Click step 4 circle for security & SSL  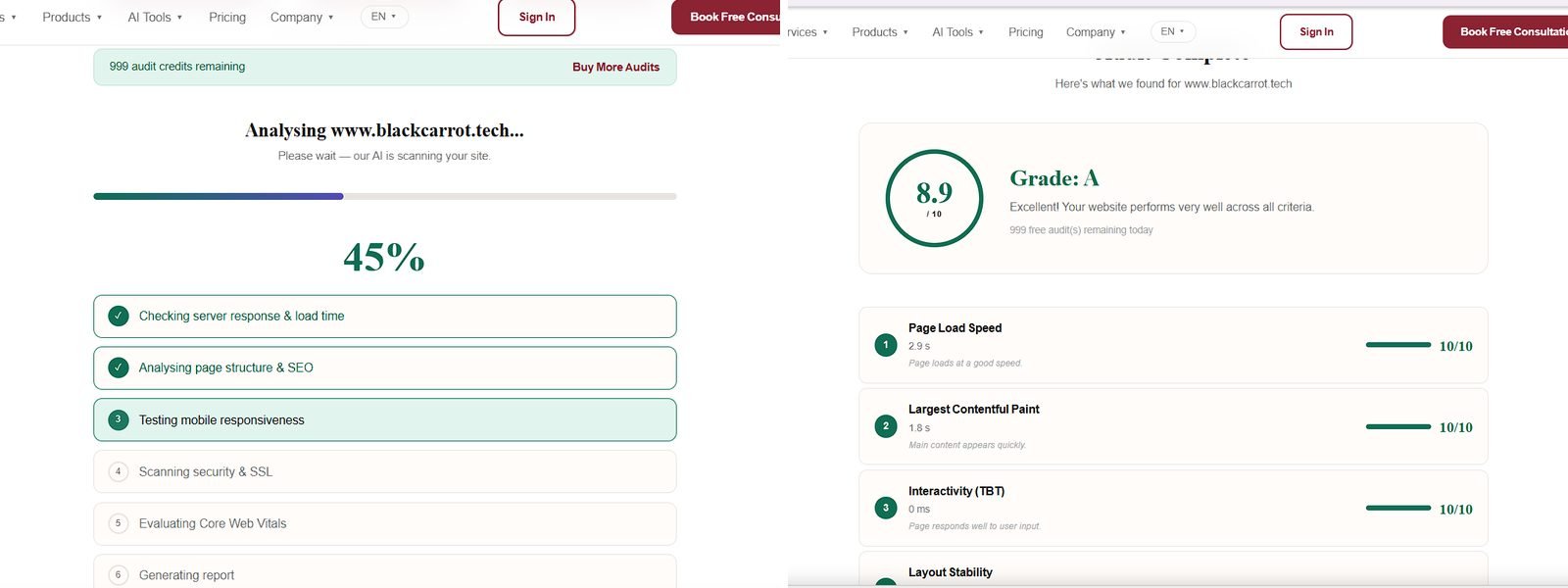pyautogui.click(x=119, y=471)
